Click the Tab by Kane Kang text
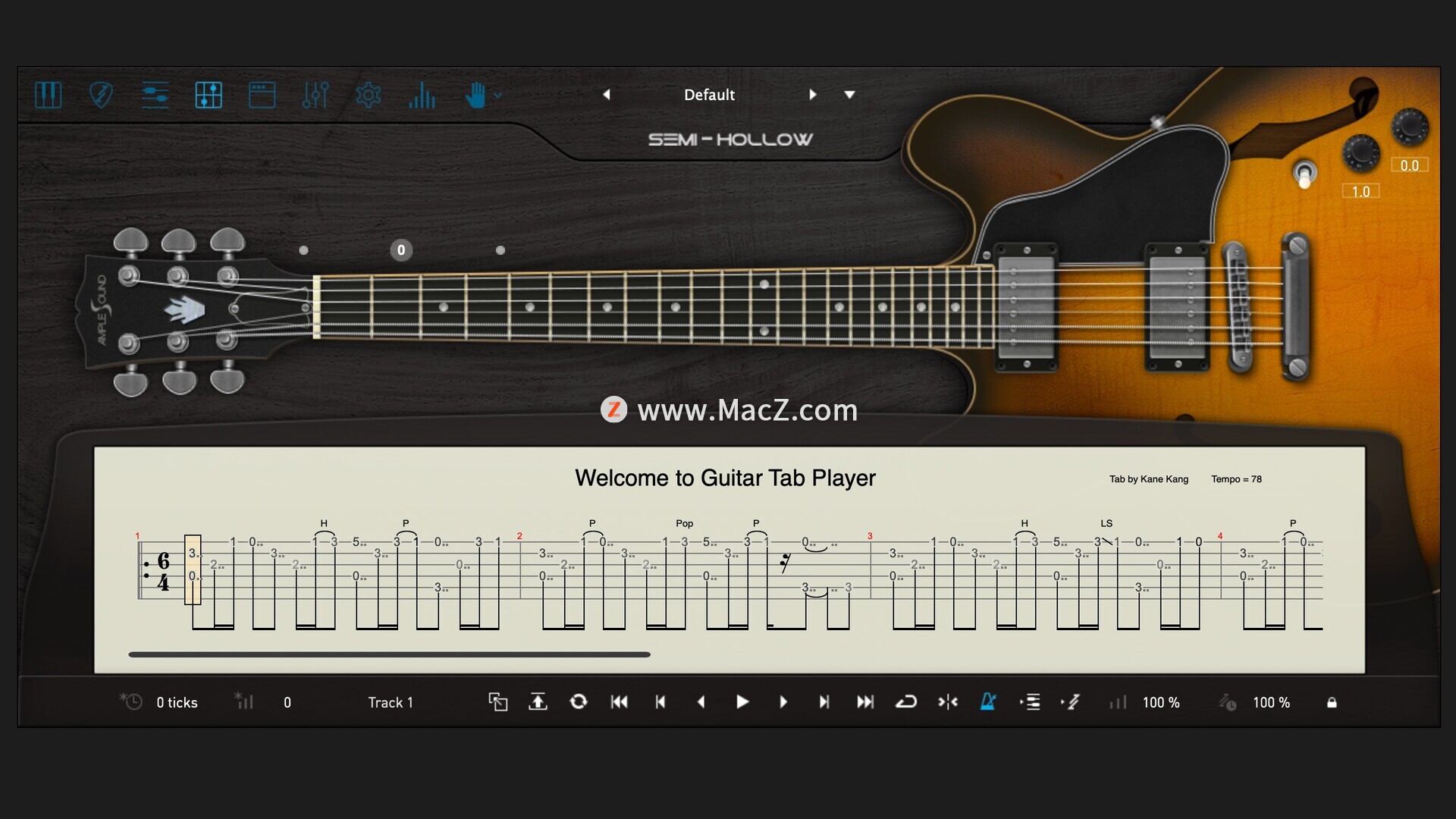The height and width of the screenshot is (819, 1456). point(1149,479)
